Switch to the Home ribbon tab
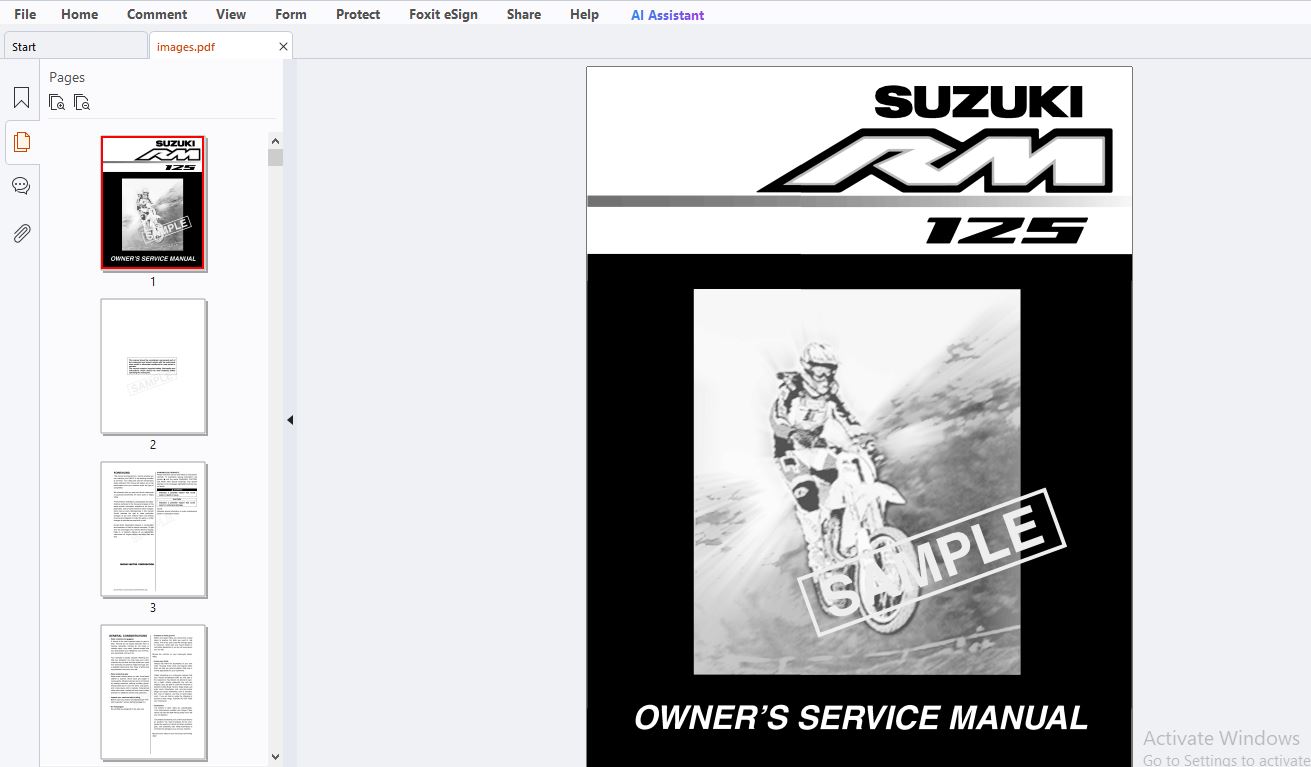The width and height of the screenshot is (1311, 767). click(79, 14)
